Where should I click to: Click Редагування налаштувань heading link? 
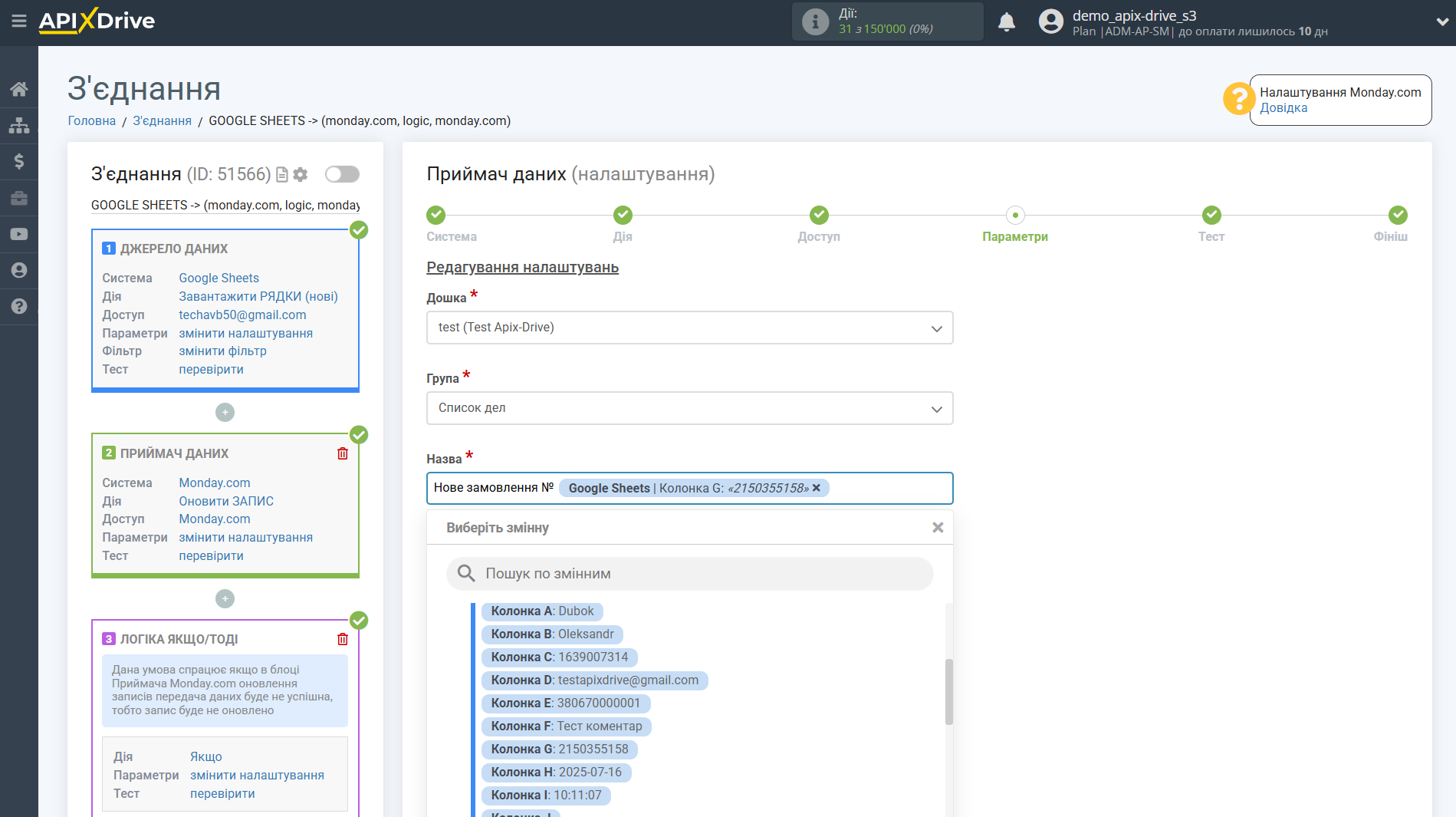coord(522,267)
